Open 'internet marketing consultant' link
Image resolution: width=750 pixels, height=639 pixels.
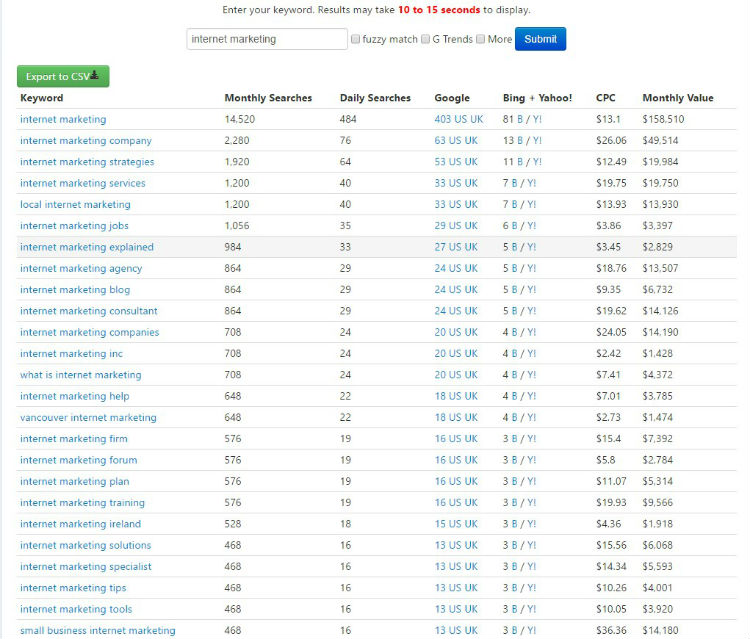click(88, 311)
